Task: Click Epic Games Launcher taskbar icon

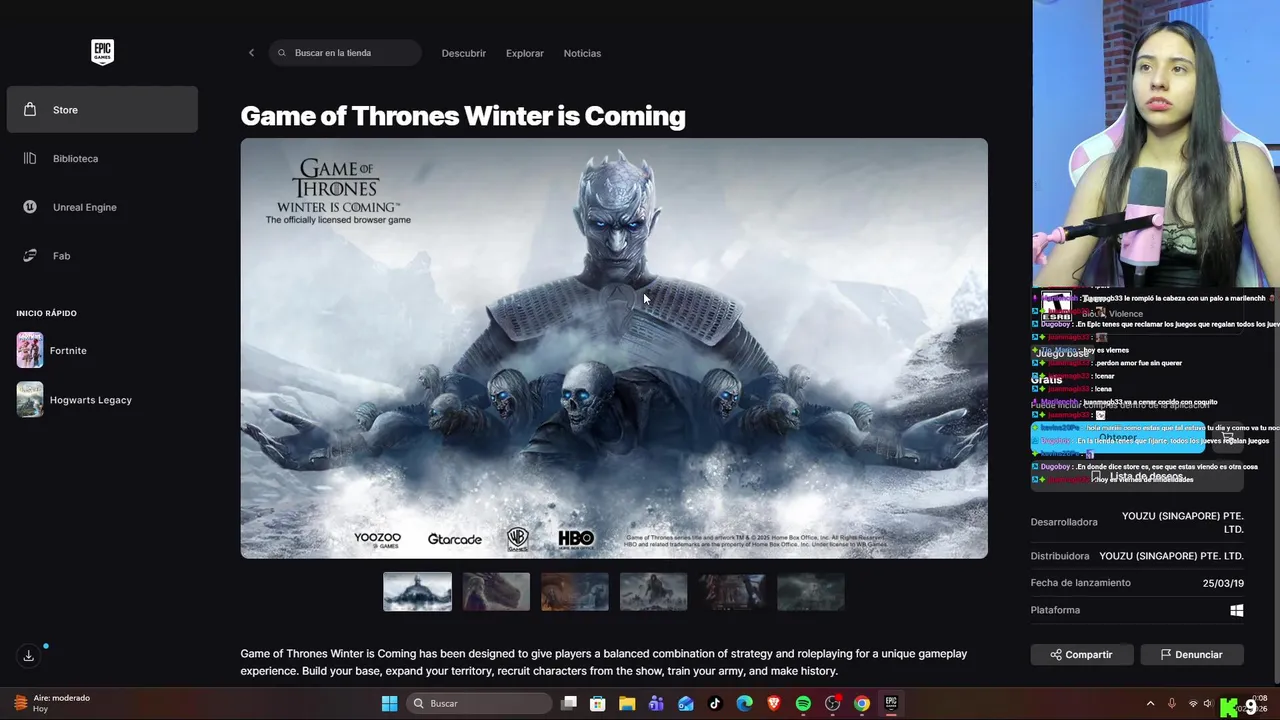Action: 891,704
